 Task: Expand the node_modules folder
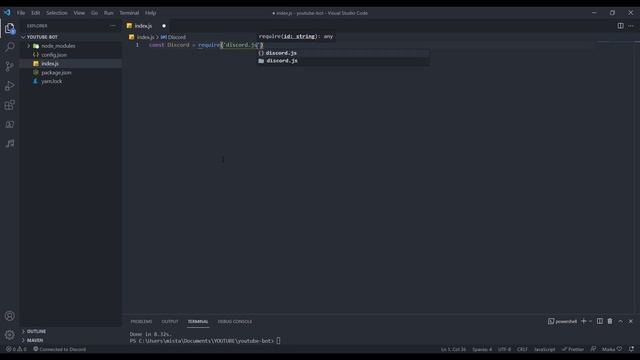[72, 46]
